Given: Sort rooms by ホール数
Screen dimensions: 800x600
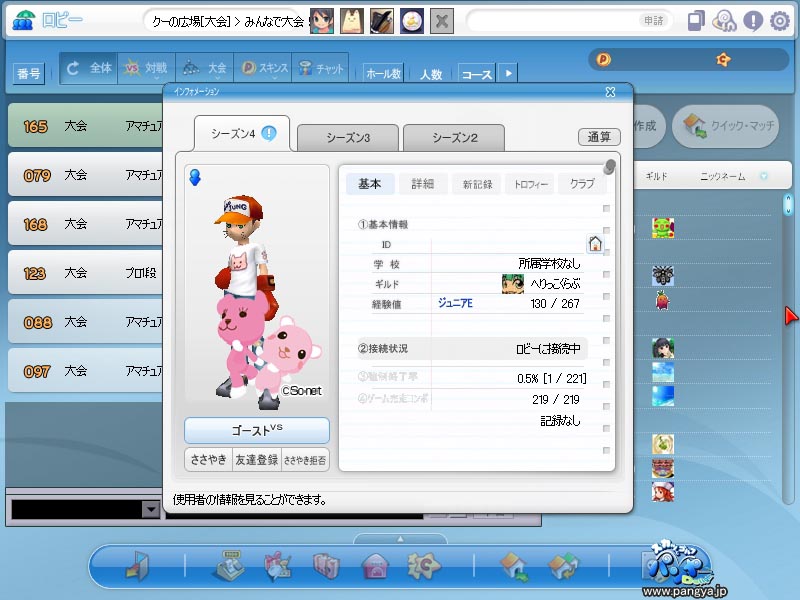Looking at the screenshot, I should point(383,73).
